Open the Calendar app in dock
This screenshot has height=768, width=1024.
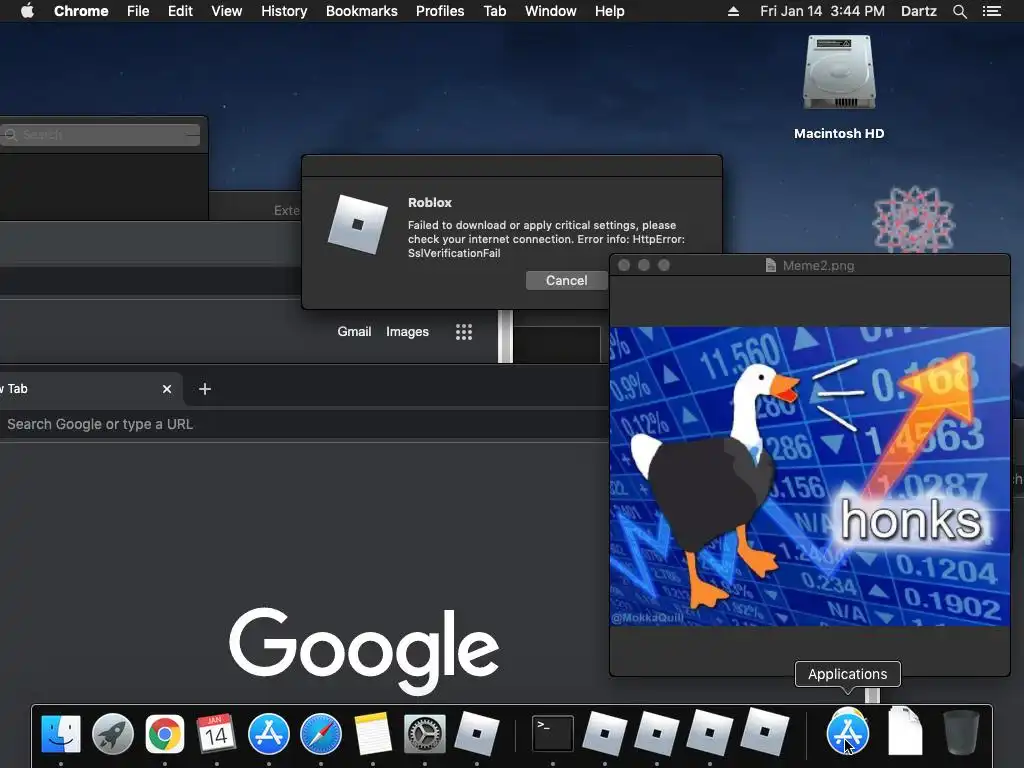point(216,733)
